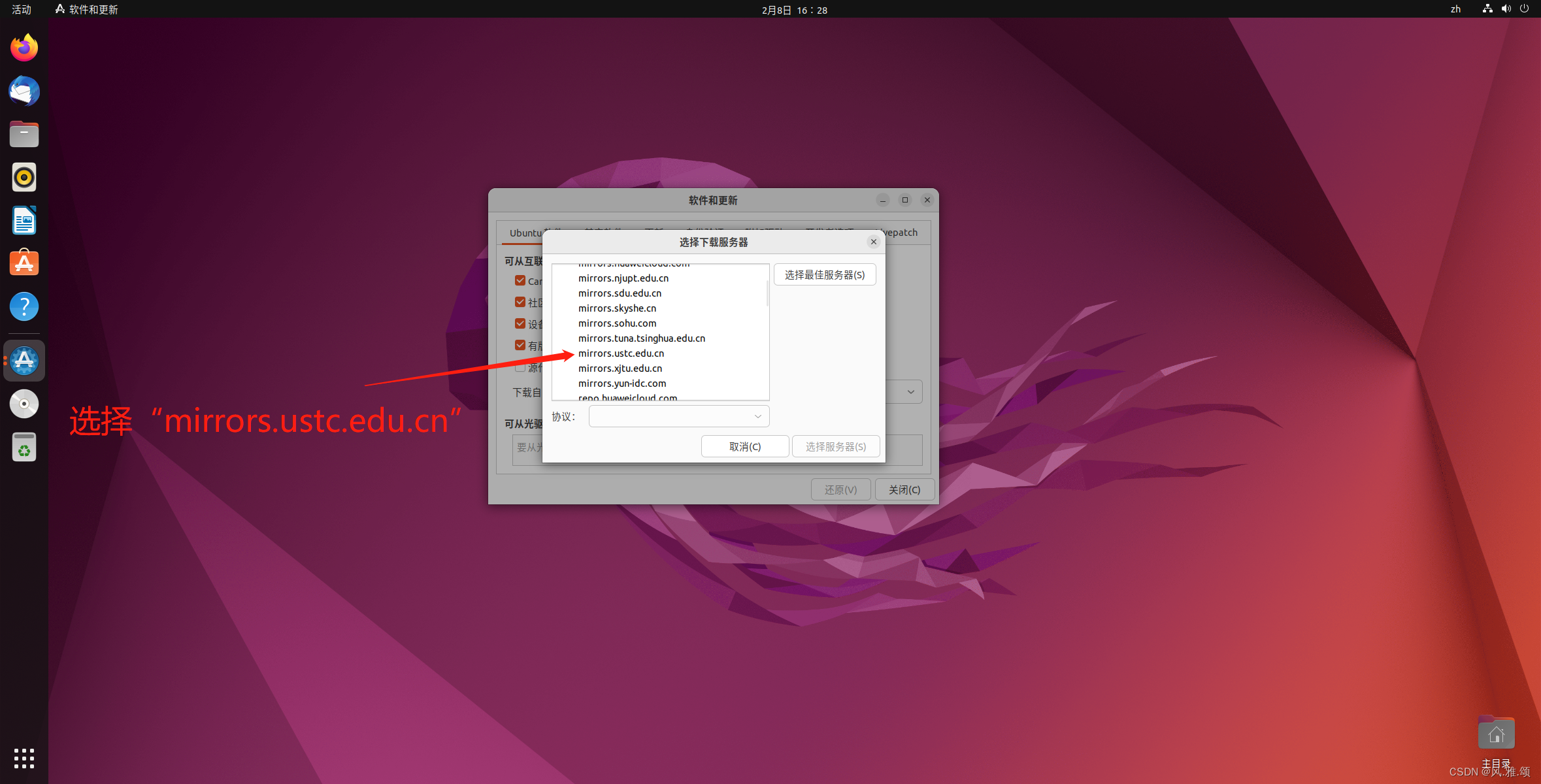Open Firefox from the dock
Viewport: 1541px width, 784px height.
24,48
